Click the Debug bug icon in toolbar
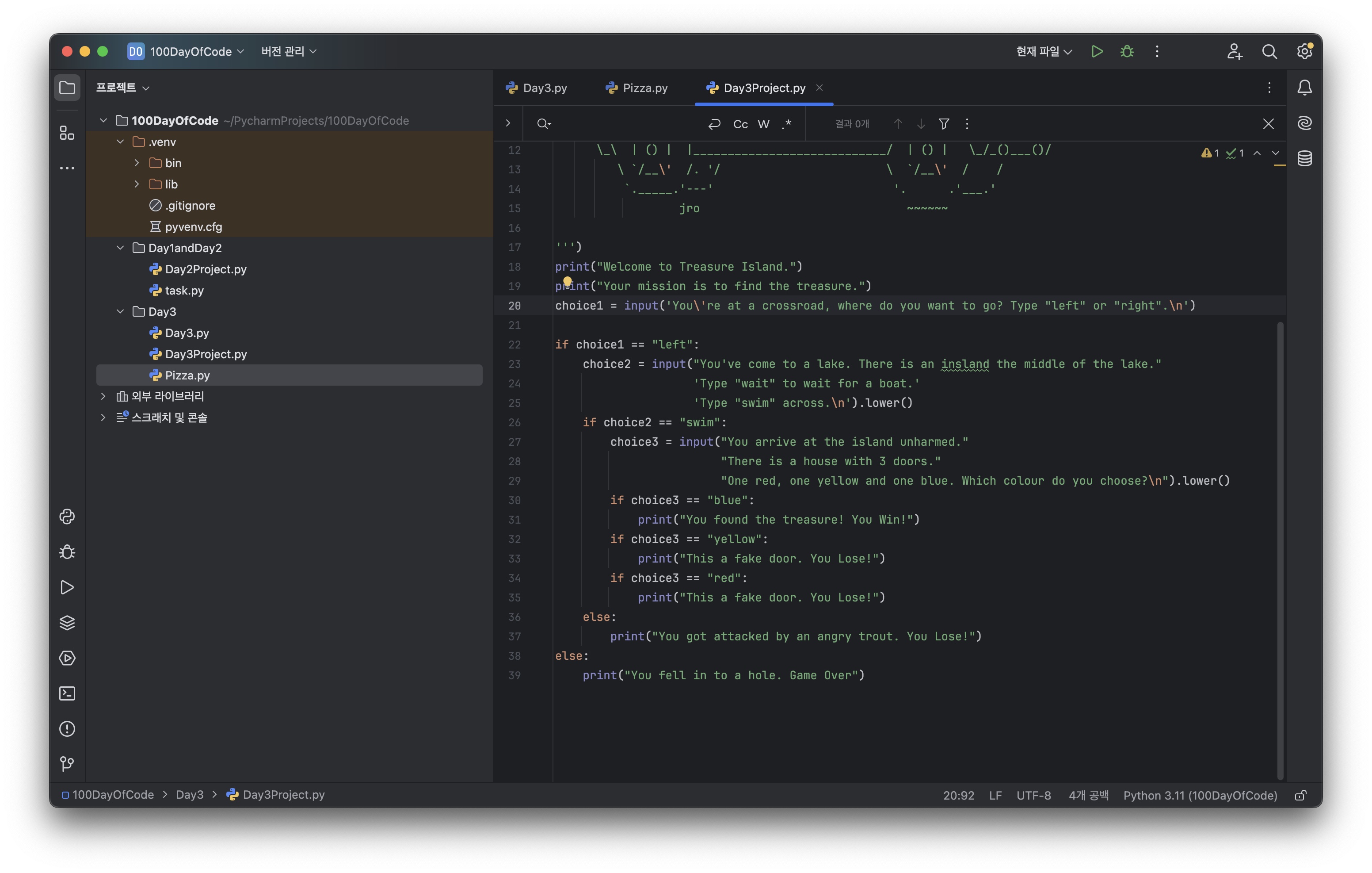This screenshot has width=1372, height=873. tap(1126, 51)
